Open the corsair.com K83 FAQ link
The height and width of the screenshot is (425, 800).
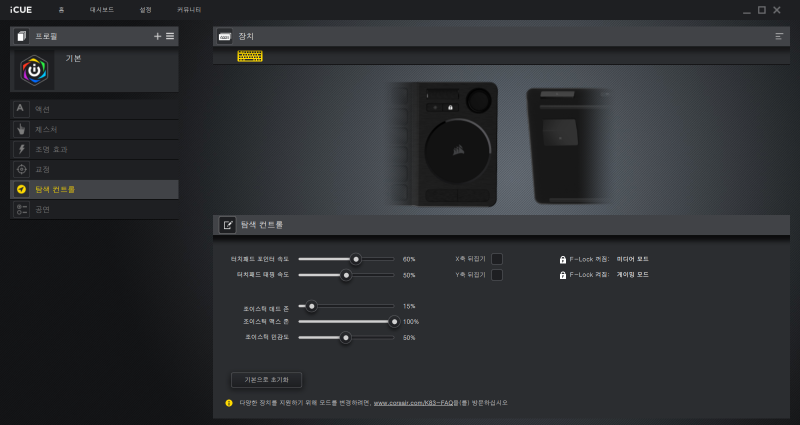pos(413,403)
